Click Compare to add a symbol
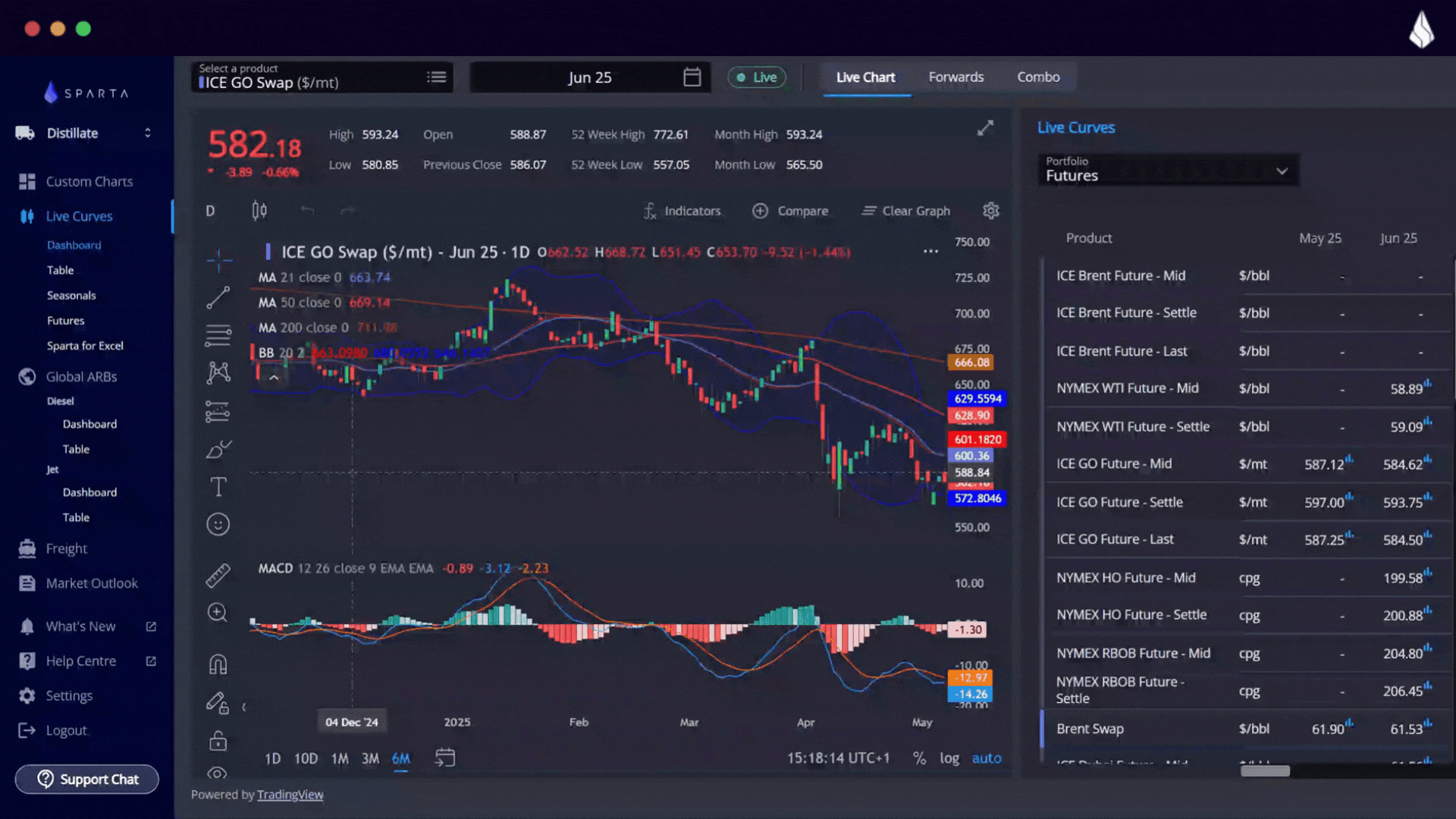Viewport: 1456px width, 819px height. click(x=790, y=211)
